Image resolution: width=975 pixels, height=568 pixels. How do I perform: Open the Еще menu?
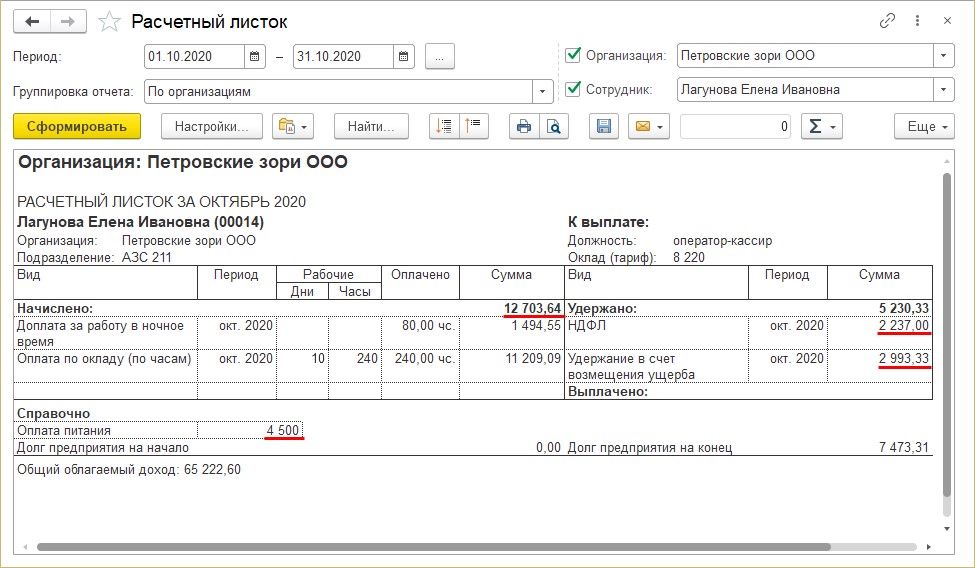point(922,126)
